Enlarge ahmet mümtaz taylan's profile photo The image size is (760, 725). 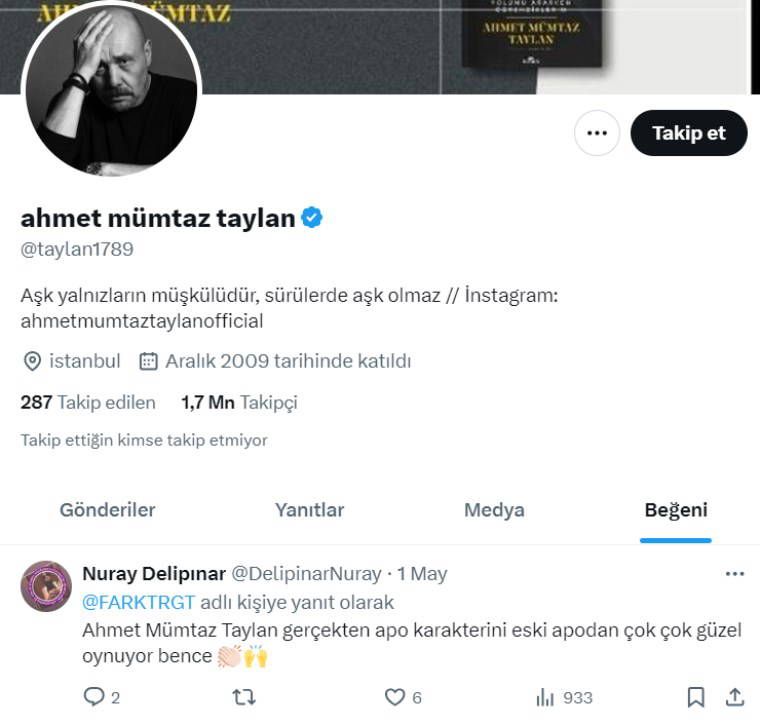[111, 90]
